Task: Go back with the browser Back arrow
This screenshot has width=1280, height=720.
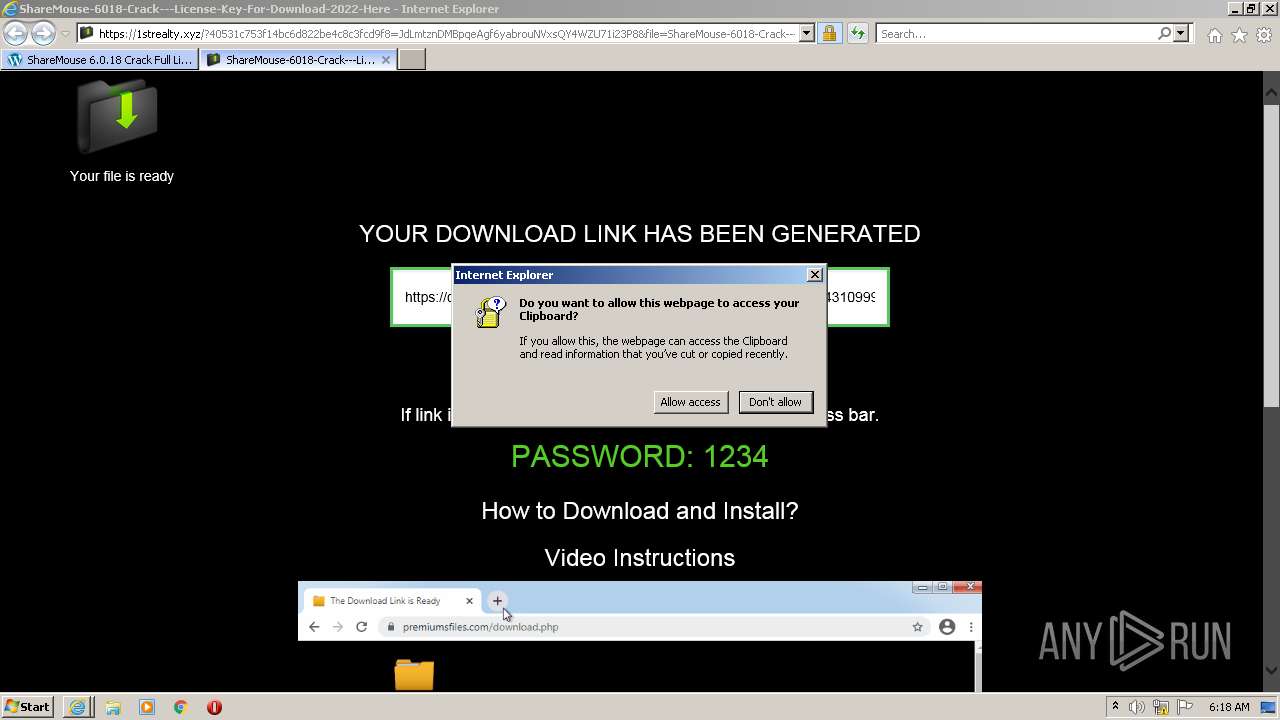Action: tap(15, 33)
